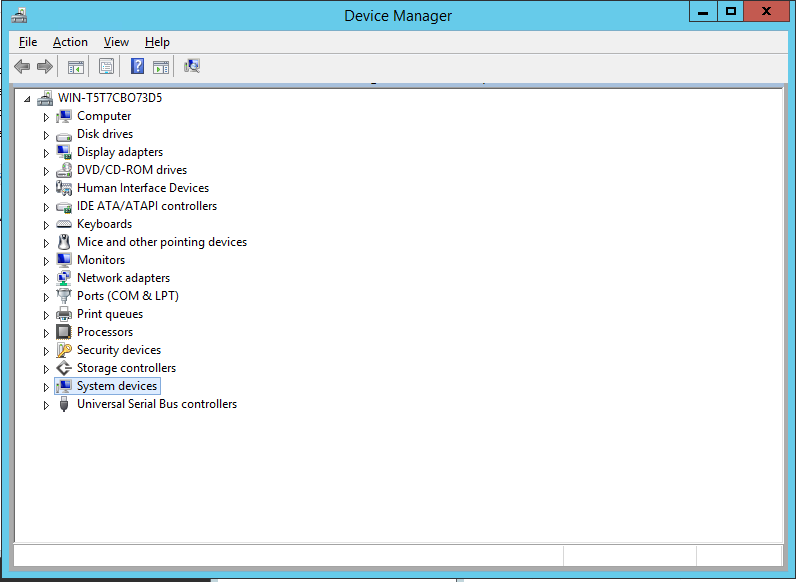The width and height of the screenshot is (796, 582).
Task: Click the Keyboards icon
Action: (64, 224)
